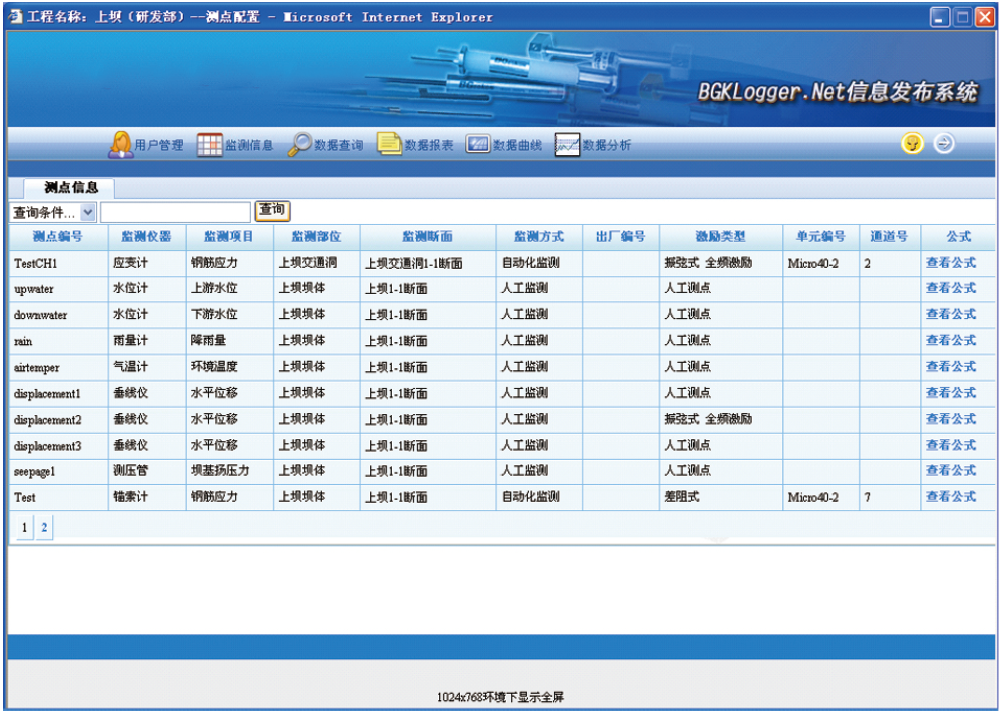Click the 监测断面 column header
The height and width of the screenshot is (715, 1002).
click(x=428, y=236)
